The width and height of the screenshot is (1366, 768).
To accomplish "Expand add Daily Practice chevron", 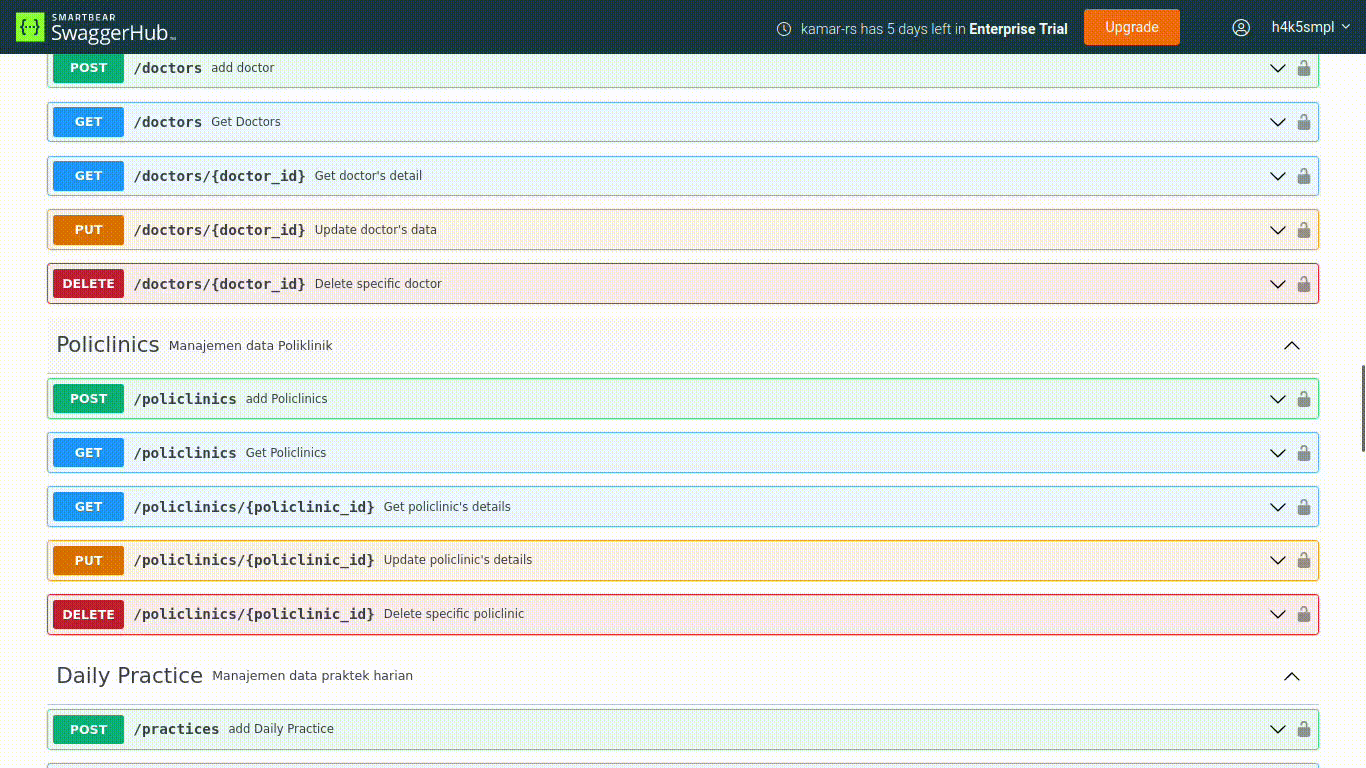I will pyautogui.click(x=1277, y=729).
